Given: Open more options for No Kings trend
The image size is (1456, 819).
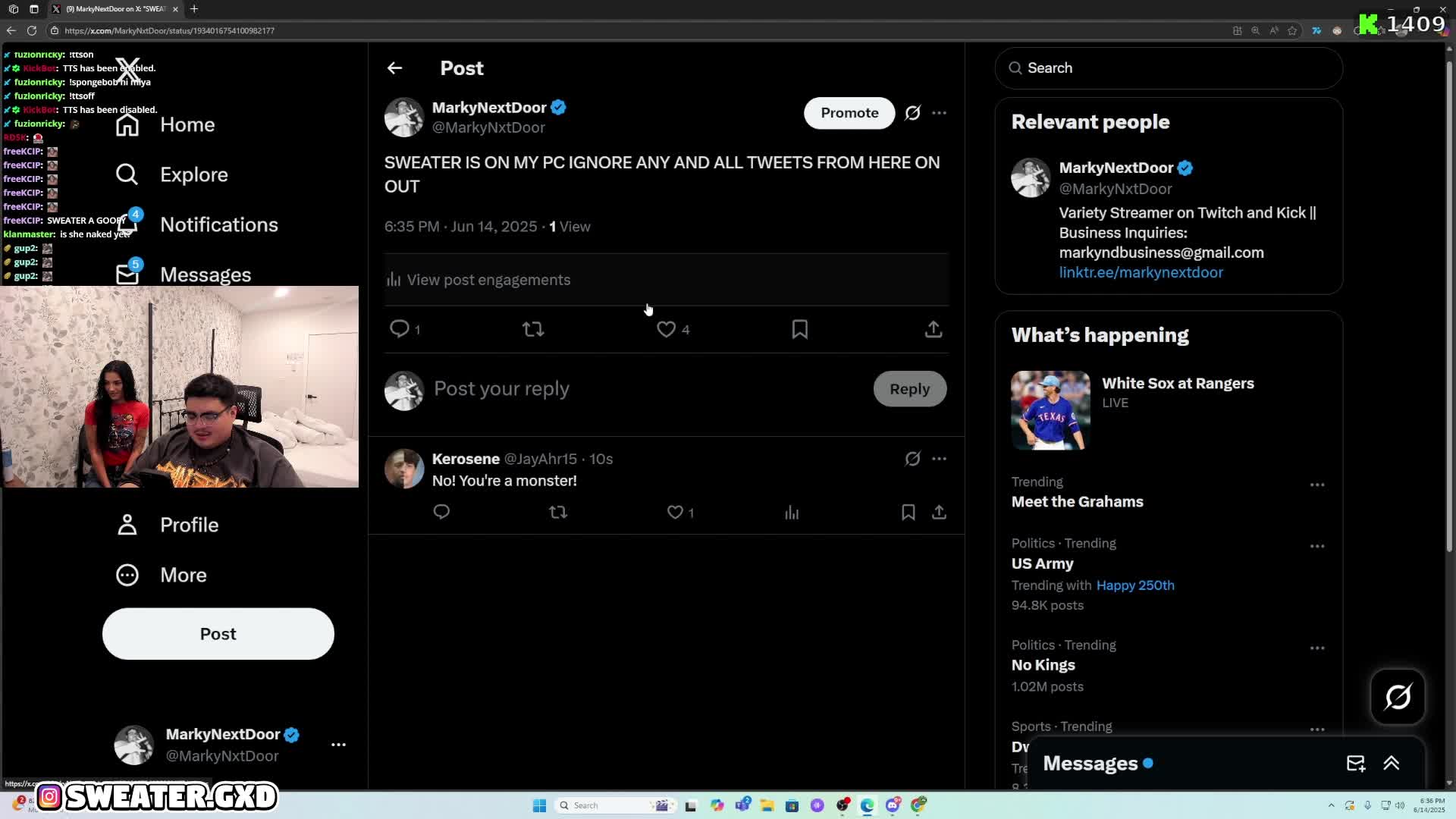Looking at the screenshot, I should [1317, 648].
